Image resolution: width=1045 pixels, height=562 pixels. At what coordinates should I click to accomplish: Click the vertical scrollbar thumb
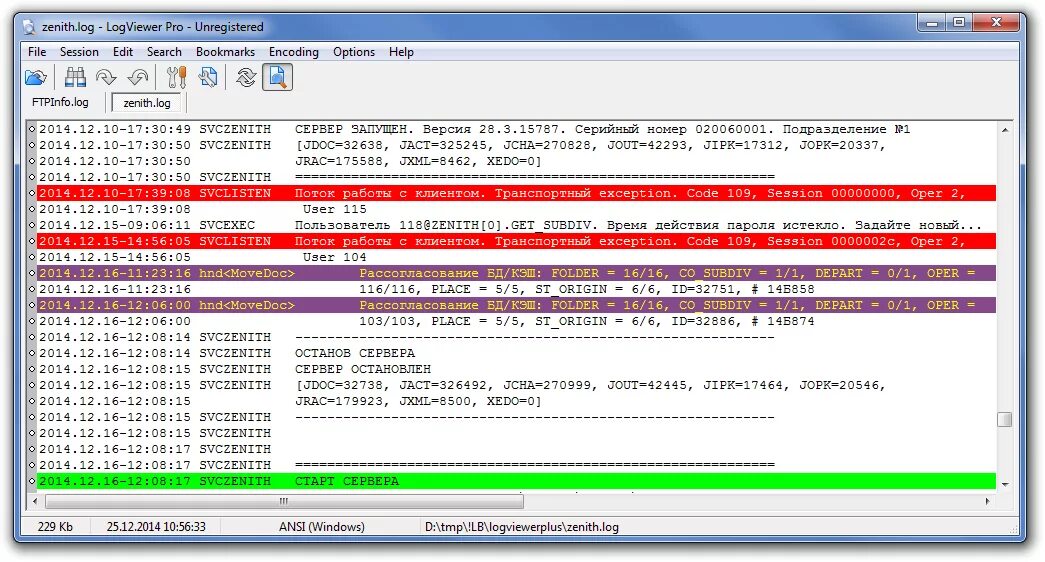1005,419
